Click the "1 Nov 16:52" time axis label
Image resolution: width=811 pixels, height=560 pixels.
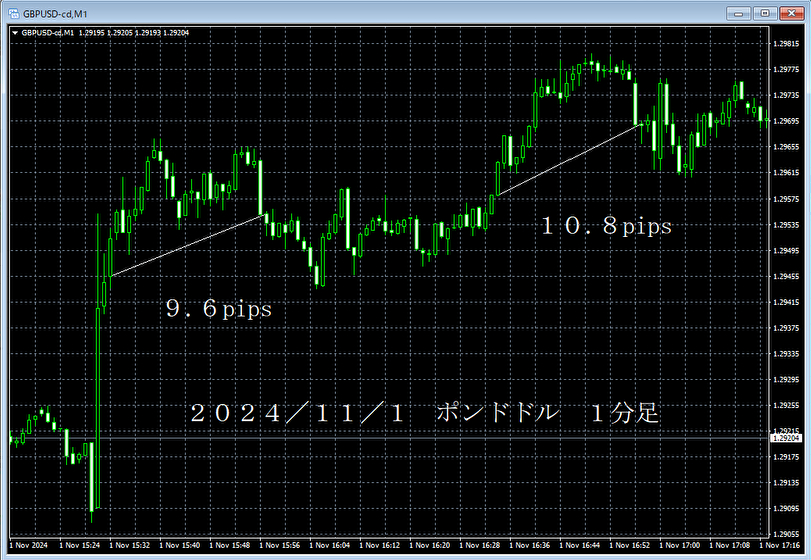(634, 546)
